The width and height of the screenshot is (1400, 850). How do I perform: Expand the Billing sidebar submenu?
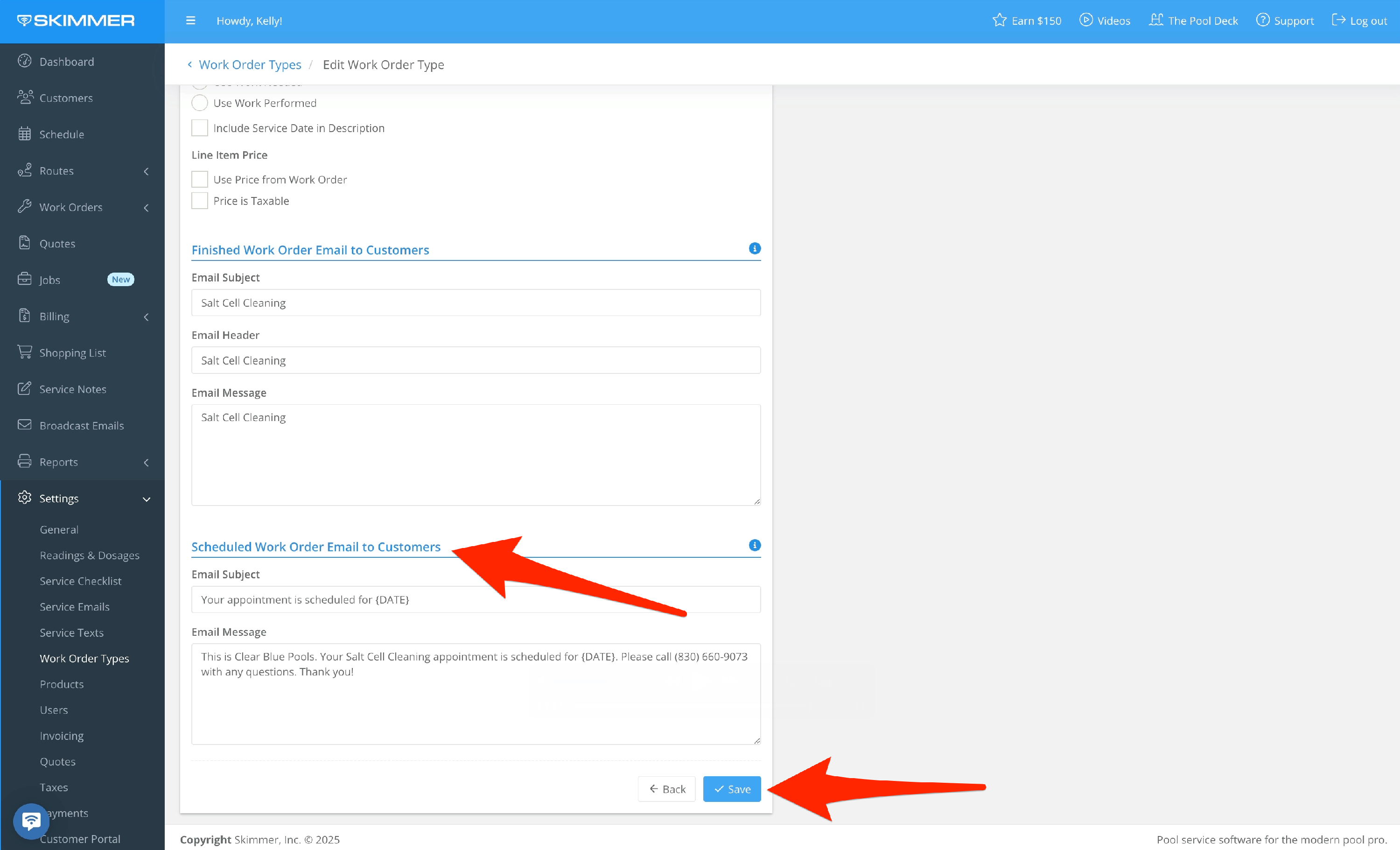[x=146, y=316]
